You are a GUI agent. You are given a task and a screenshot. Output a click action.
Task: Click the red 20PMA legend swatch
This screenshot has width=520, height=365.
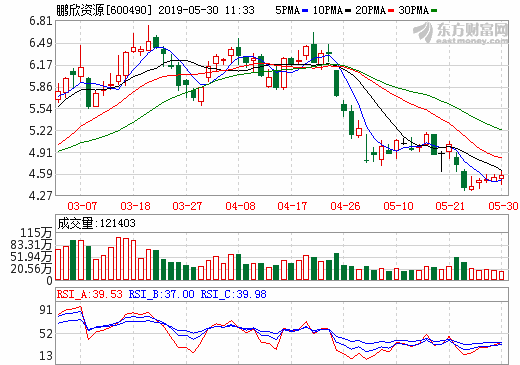coord(391,11)
